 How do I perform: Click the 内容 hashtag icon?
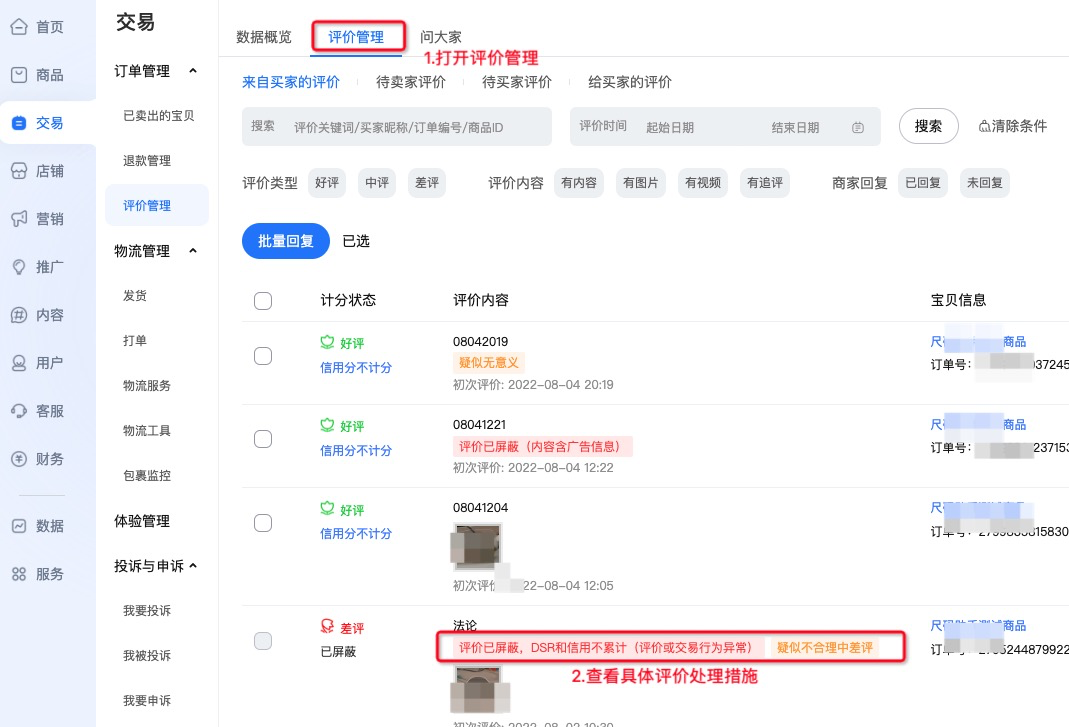point(19,315)
